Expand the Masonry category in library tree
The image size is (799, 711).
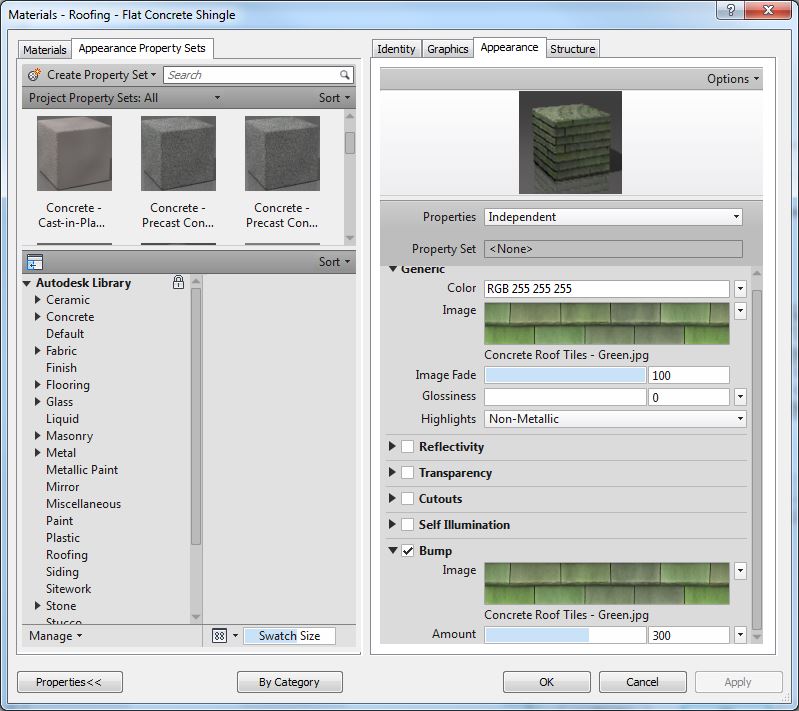[38, 436]
